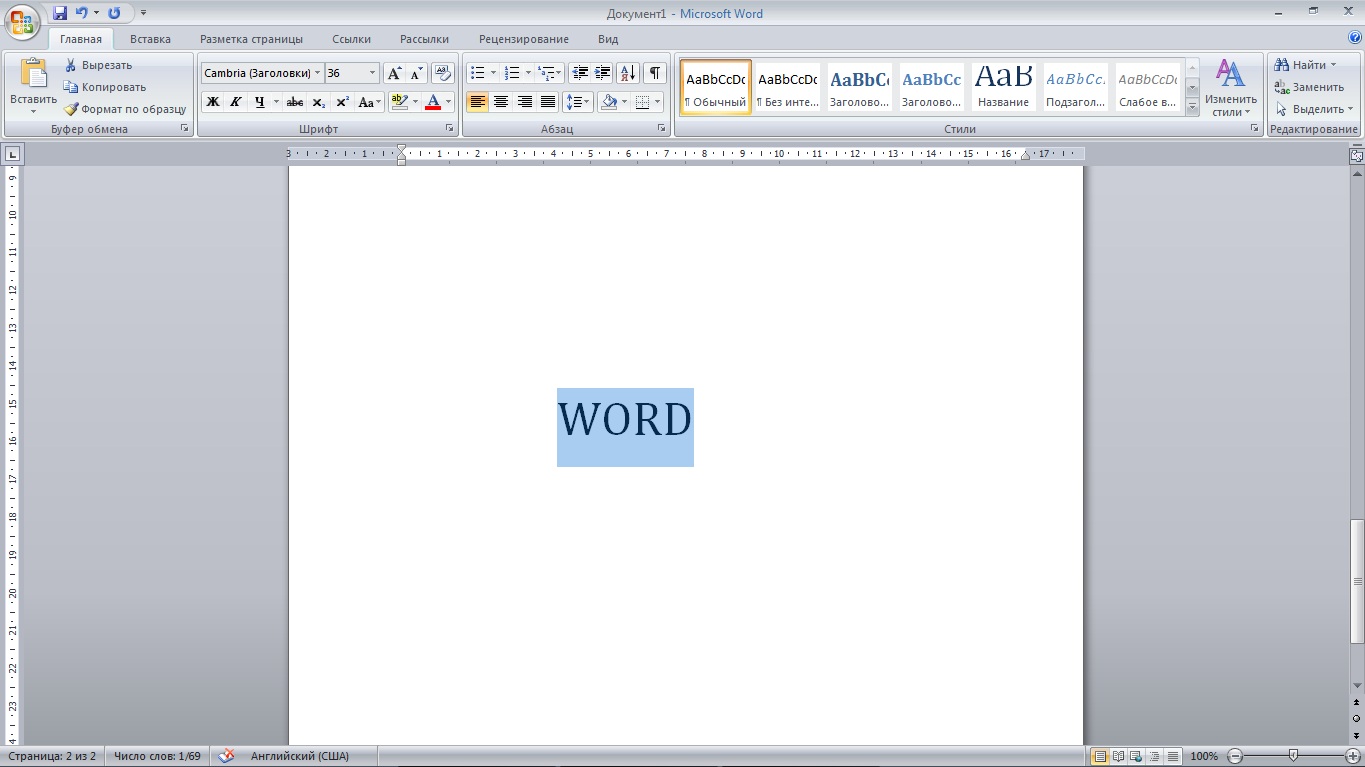This screenshot has width=1365, height=767.
Task: Open underline style dropdown arrow
Action: tap(276, 102)
